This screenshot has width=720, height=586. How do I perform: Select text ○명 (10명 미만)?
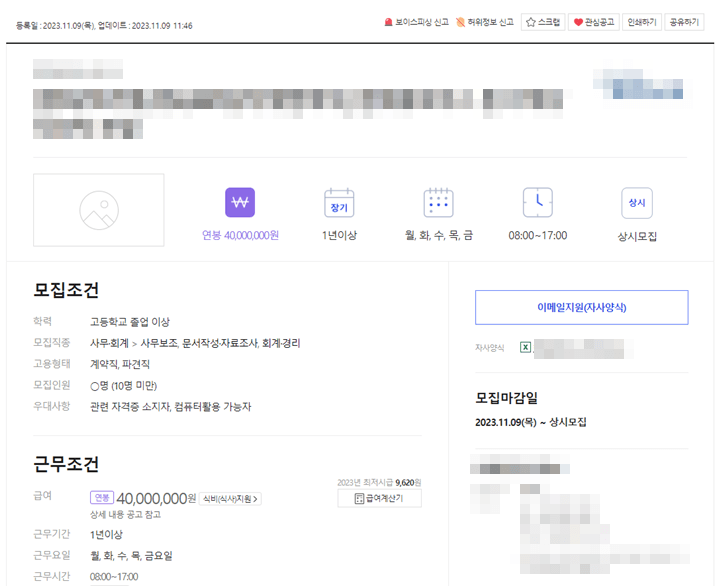click(x=124, y=385)
